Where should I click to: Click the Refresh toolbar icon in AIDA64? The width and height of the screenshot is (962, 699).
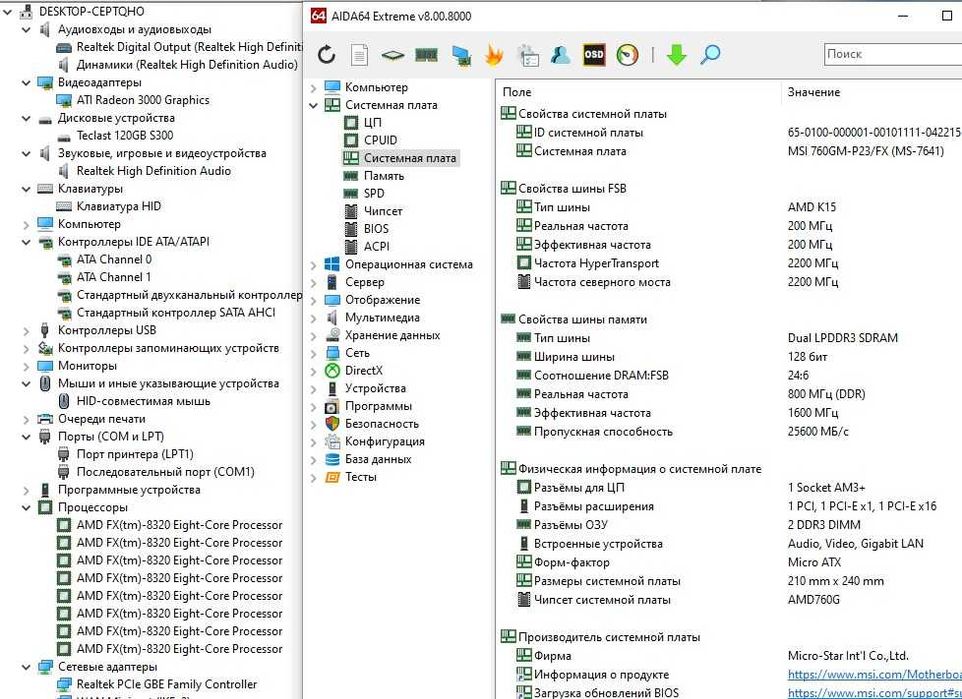pos(326,55)
